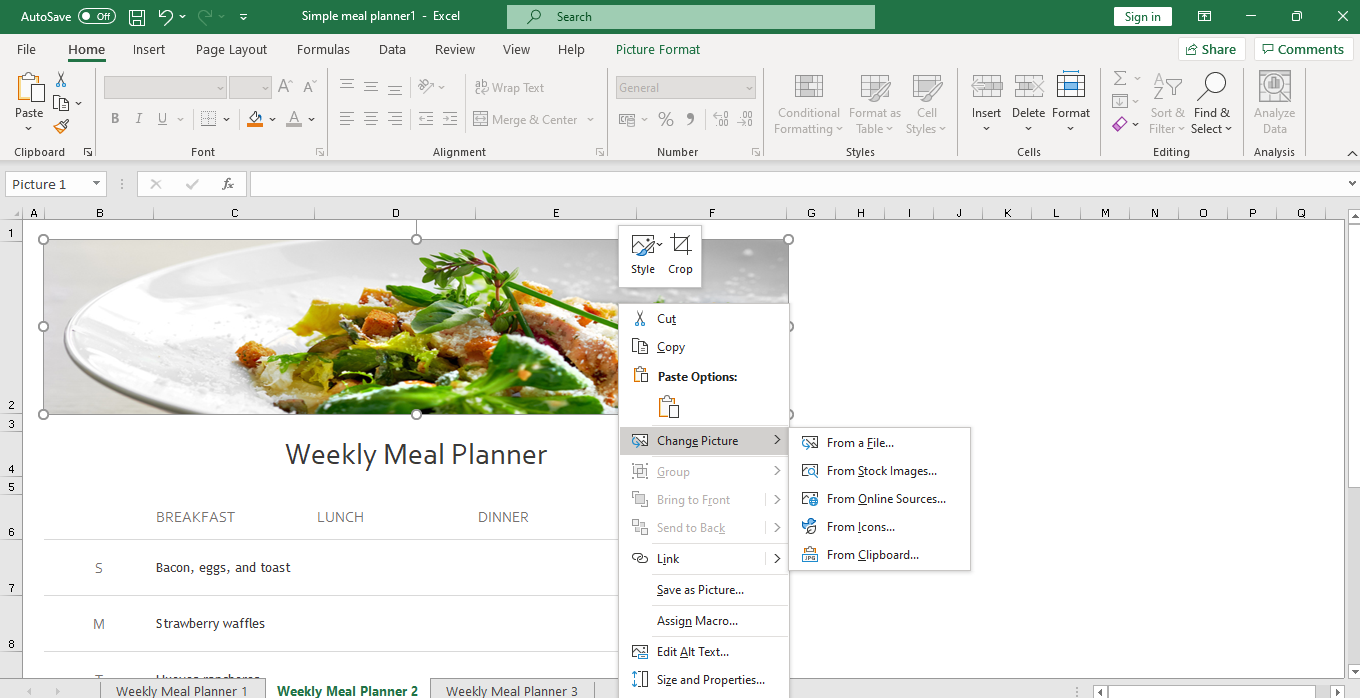Click the Share button
Screen dimensions: 1360x698
click(x=1211, y=48)
